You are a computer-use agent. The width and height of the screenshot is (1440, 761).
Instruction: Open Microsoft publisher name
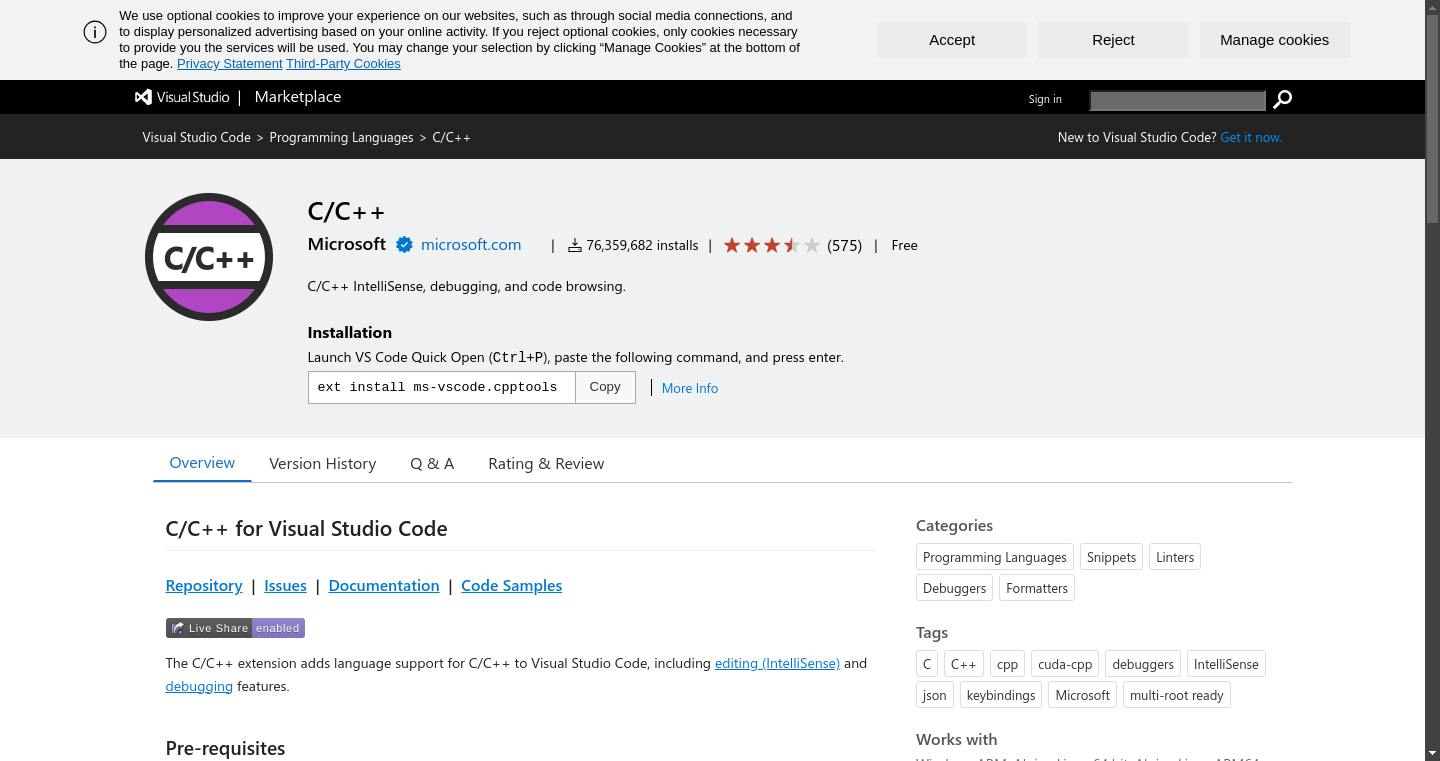tap(347, 244)
